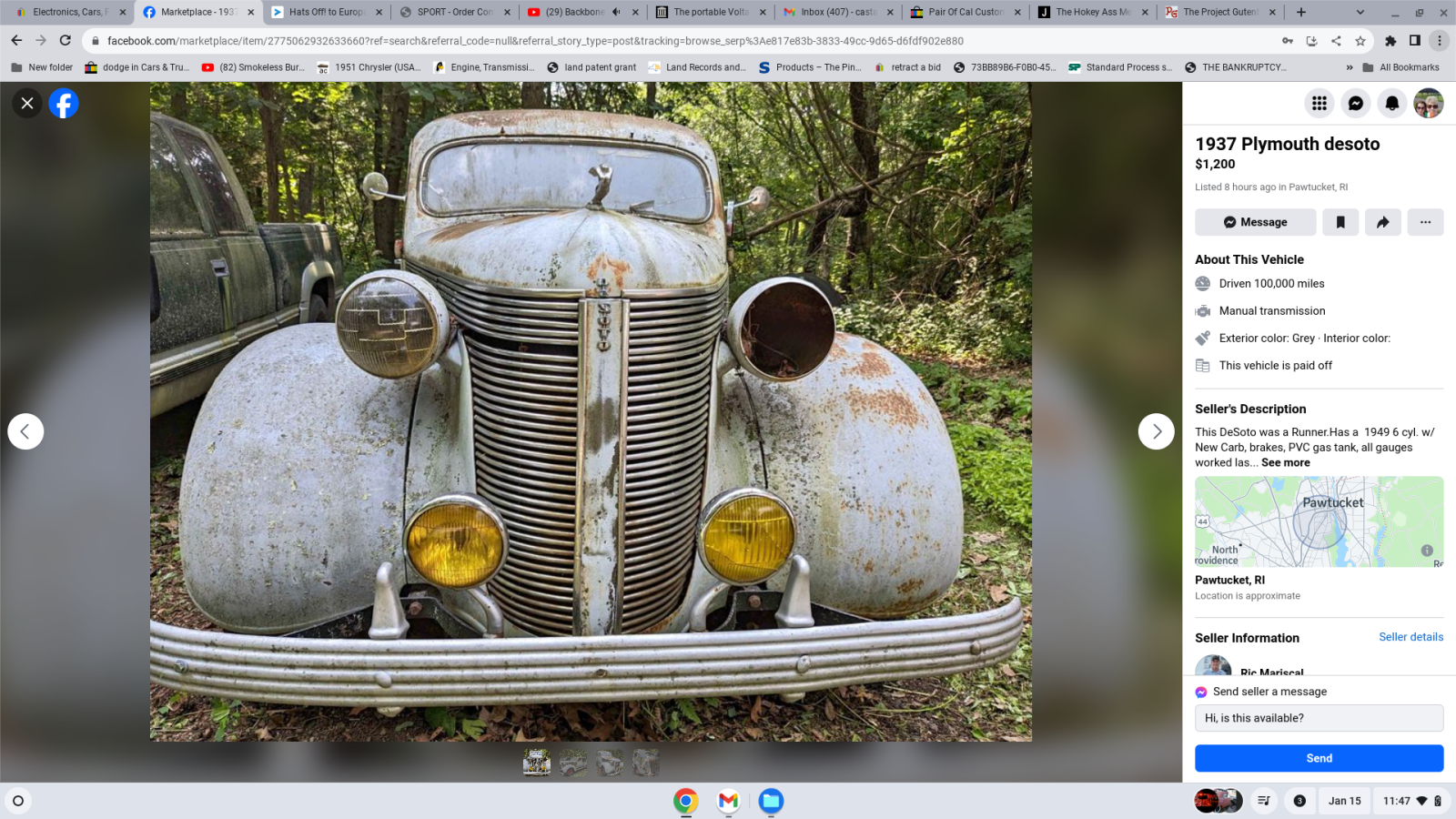Open the Chrome extensions puzzle icon

click(x=1390, y=41)
